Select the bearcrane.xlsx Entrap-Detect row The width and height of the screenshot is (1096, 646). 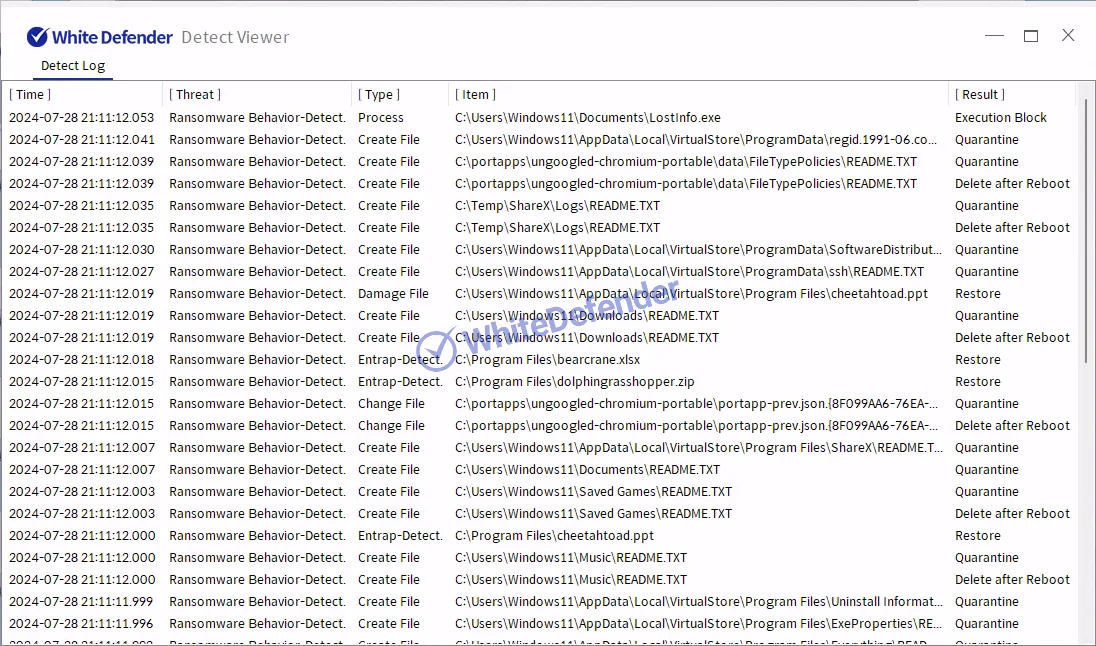[547, 360]
